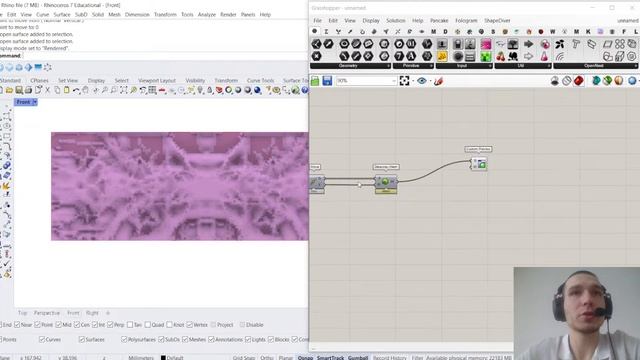The image size is (640, 360).
Task: Click the cherries icon in Util group
Action: [501, 56]
